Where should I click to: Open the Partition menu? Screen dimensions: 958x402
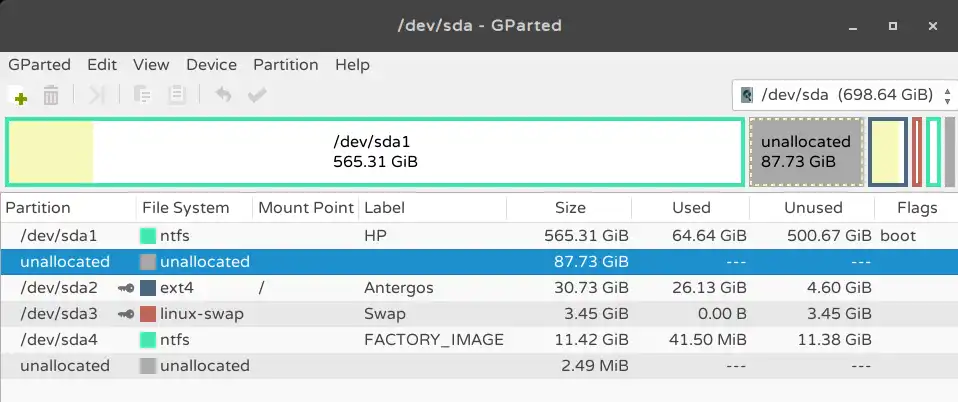[285, 65]
